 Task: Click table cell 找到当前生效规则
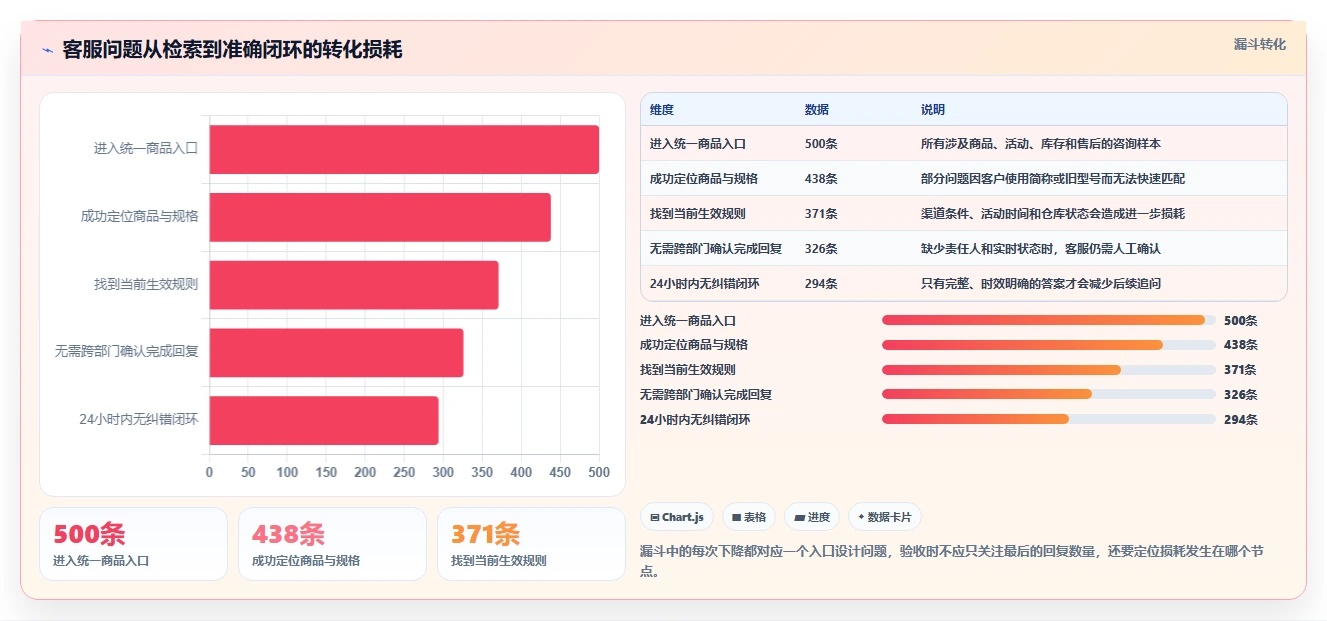point(698,214)
